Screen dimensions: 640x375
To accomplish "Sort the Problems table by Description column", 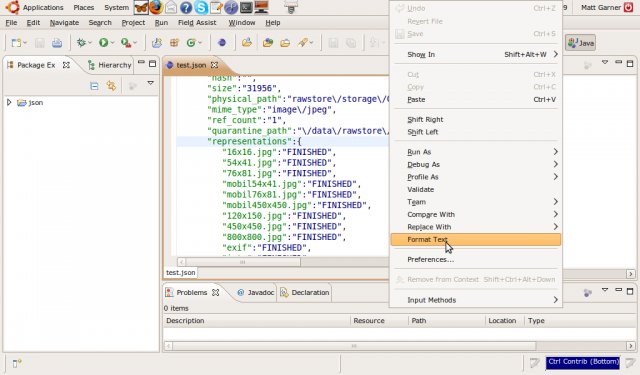I will click(257, 321).
